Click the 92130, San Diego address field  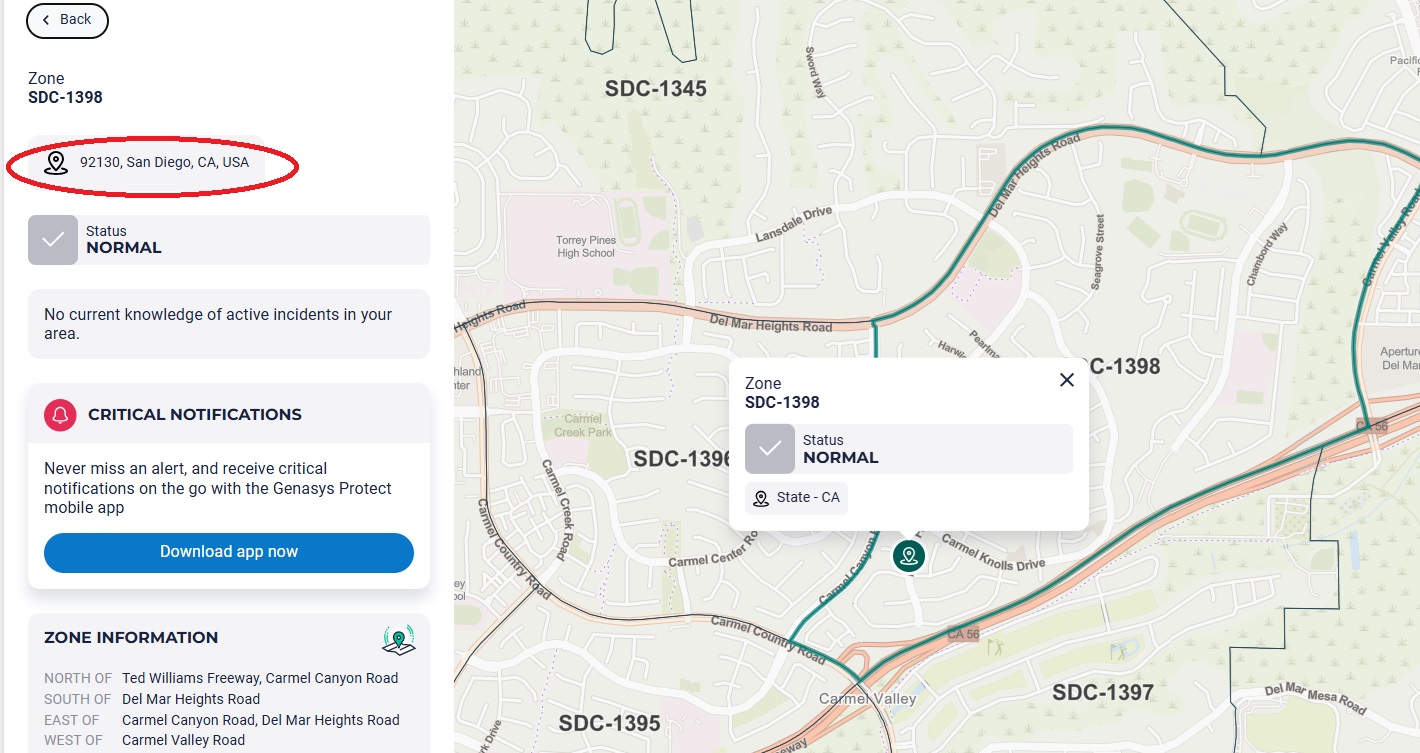[164, 162]
